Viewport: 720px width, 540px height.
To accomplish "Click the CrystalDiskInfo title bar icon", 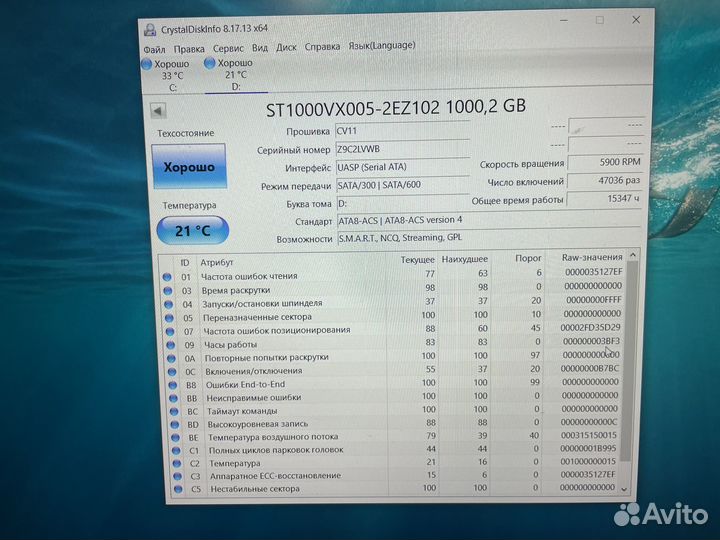I will [150, 30].
